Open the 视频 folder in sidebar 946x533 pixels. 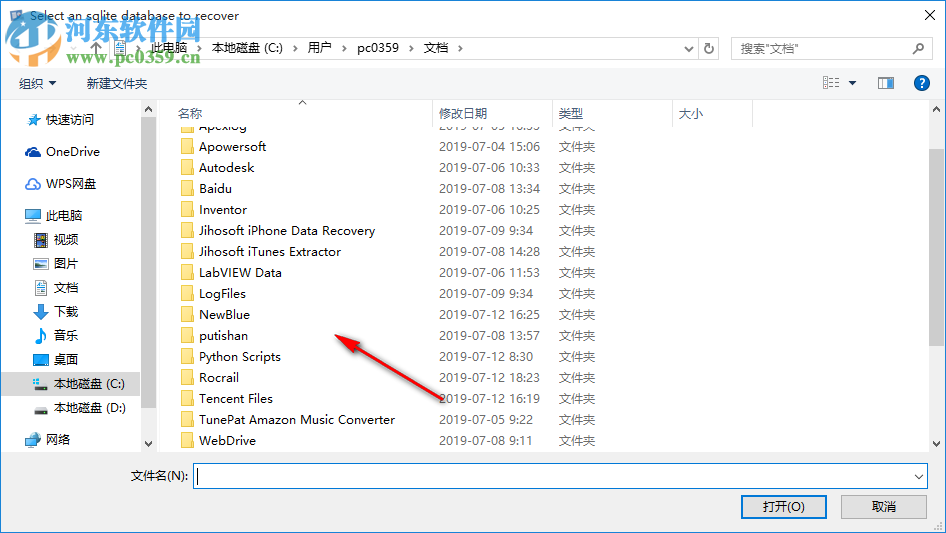tap(65, 240)
